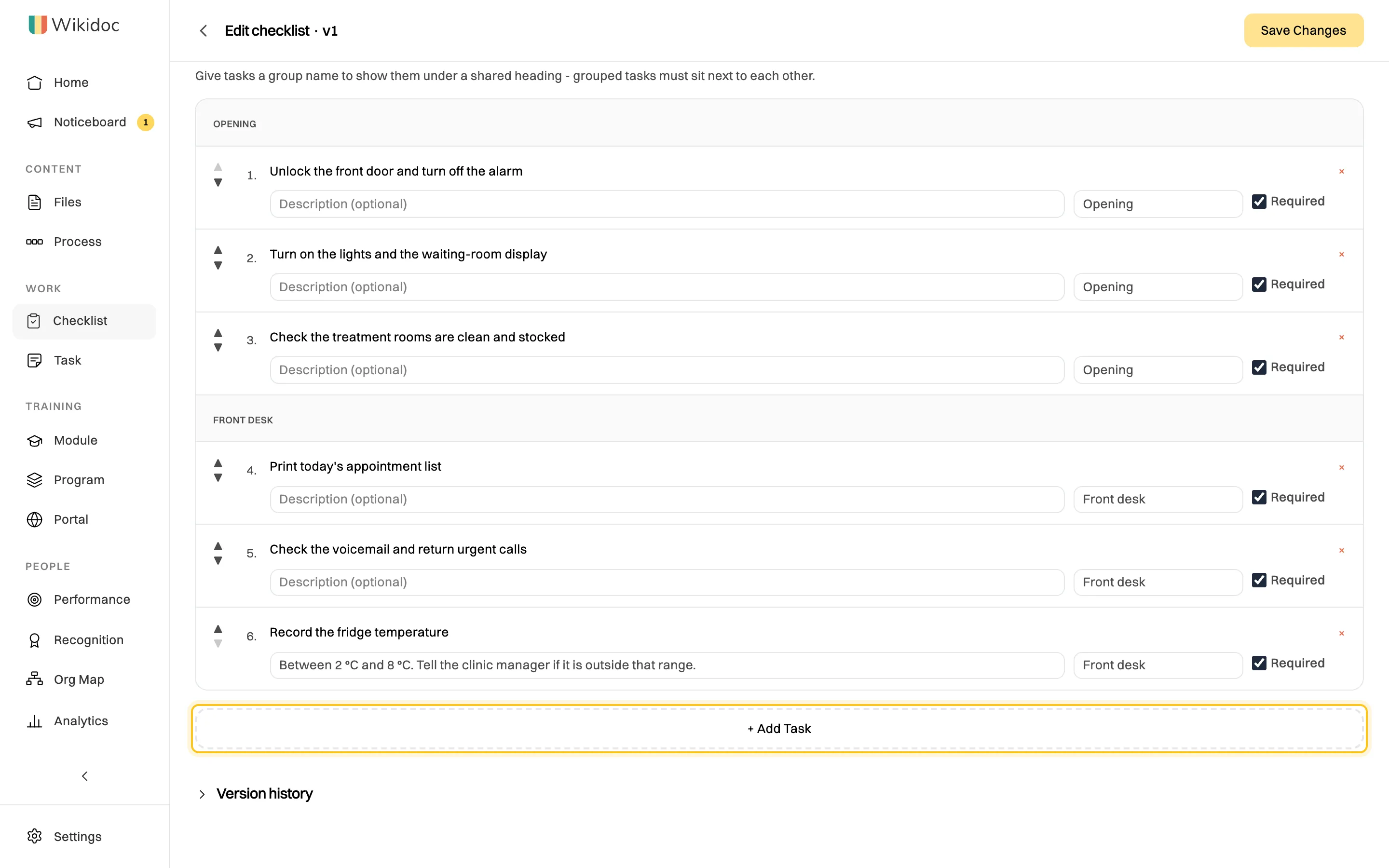This screenshot has width=1389, height=868.
Task: Move task 4 up with its arrow
Action: click(218, 463)
